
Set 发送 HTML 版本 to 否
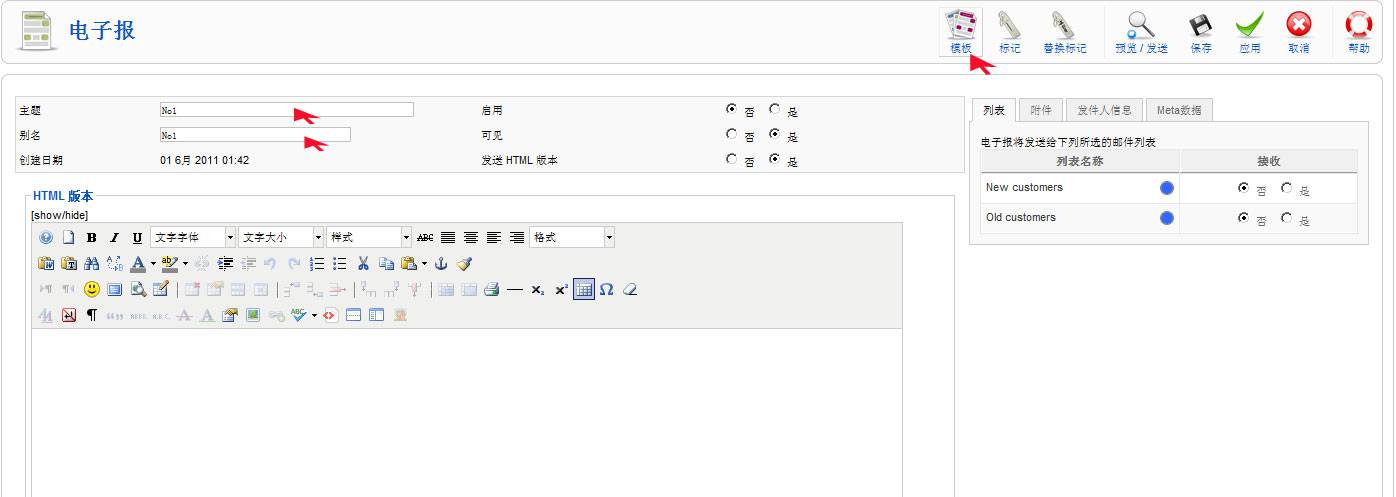click(x=732, y=158)
